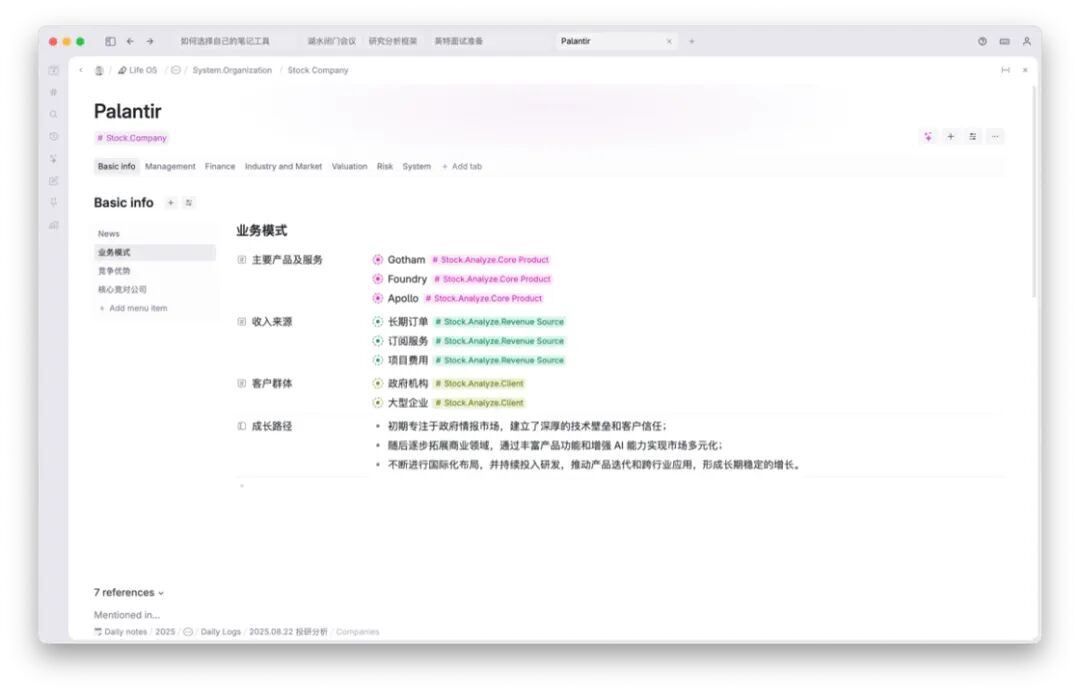Toggle the sidebar panel layout icon
This screenshot has width=1080, height=695.
110,41
